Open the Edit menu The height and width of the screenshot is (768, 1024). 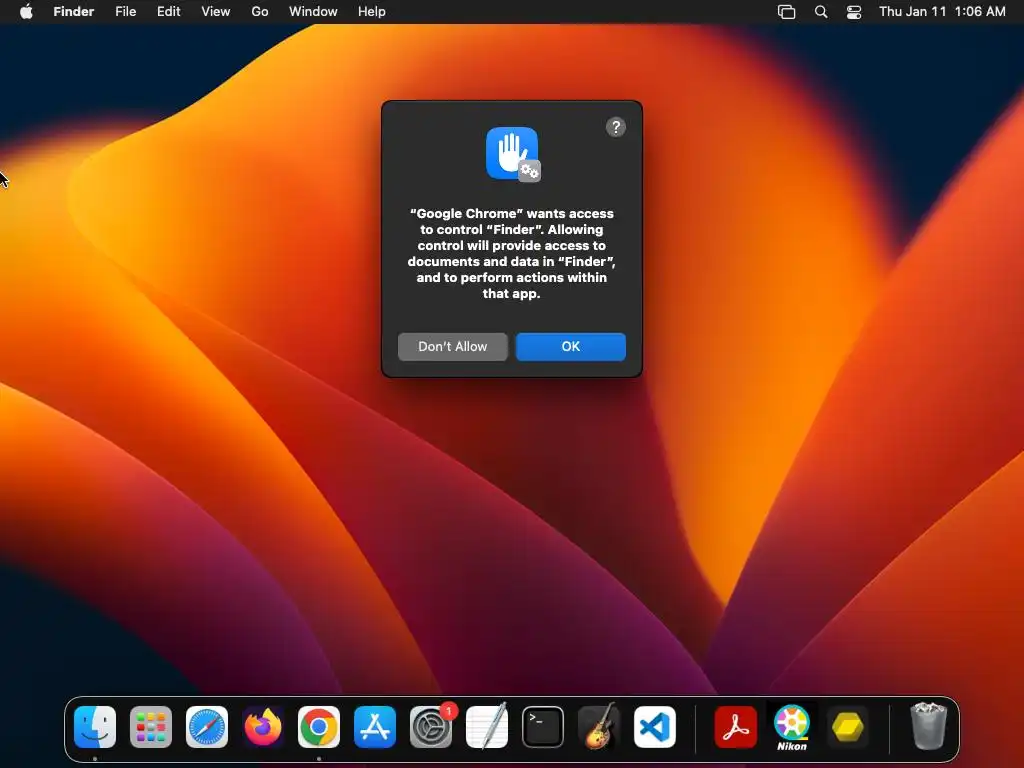(168, 12)
